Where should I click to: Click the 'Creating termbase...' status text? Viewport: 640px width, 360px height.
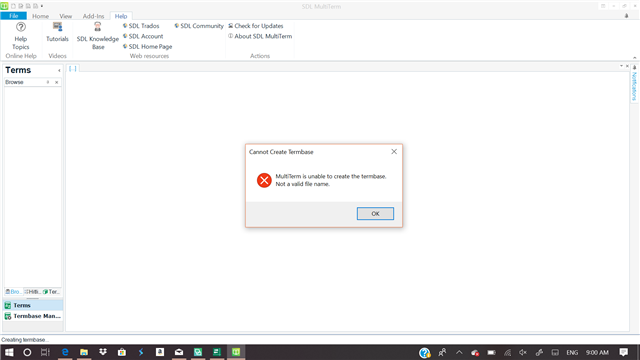(x=24, y=340)
